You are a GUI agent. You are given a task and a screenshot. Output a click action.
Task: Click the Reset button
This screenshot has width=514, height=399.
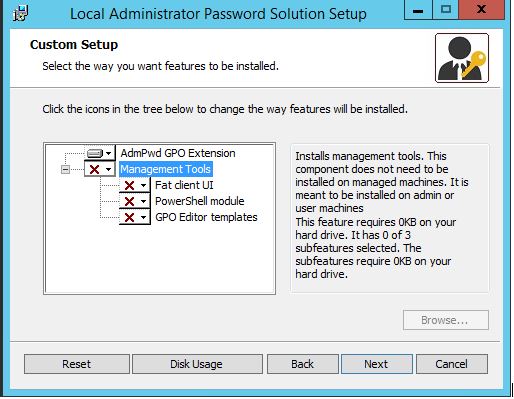pyautogui.click(x=77, y=364)
